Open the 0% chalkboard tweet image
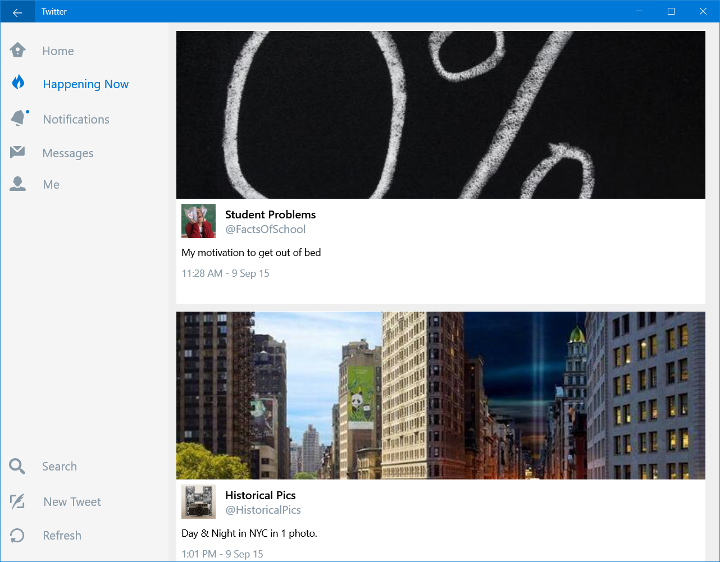The height and width of the screenshot is (562, 720). pos(440,114)
